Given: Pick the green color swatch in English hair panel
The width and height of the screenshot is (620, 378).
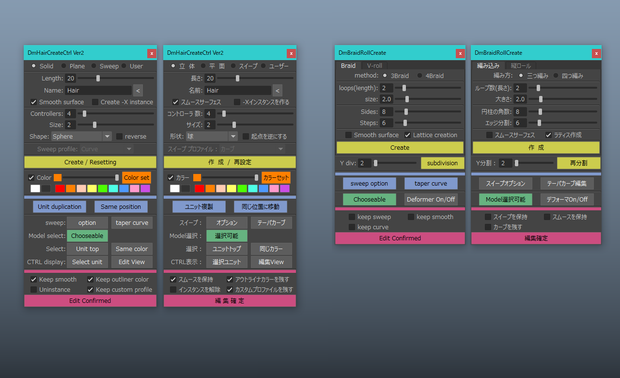Looking at the screenshot, I should 102,189.
